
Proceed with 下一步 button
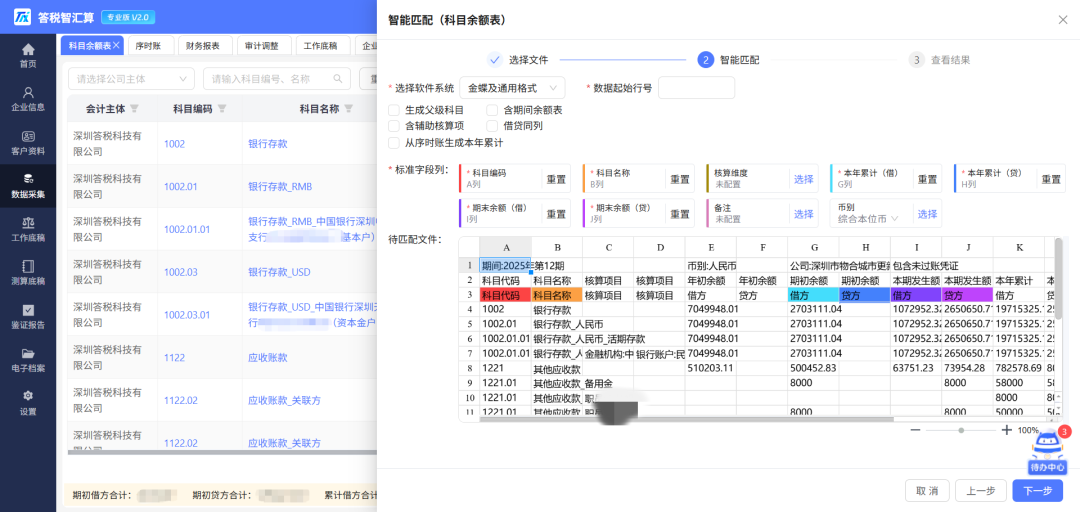[1038, 491]
